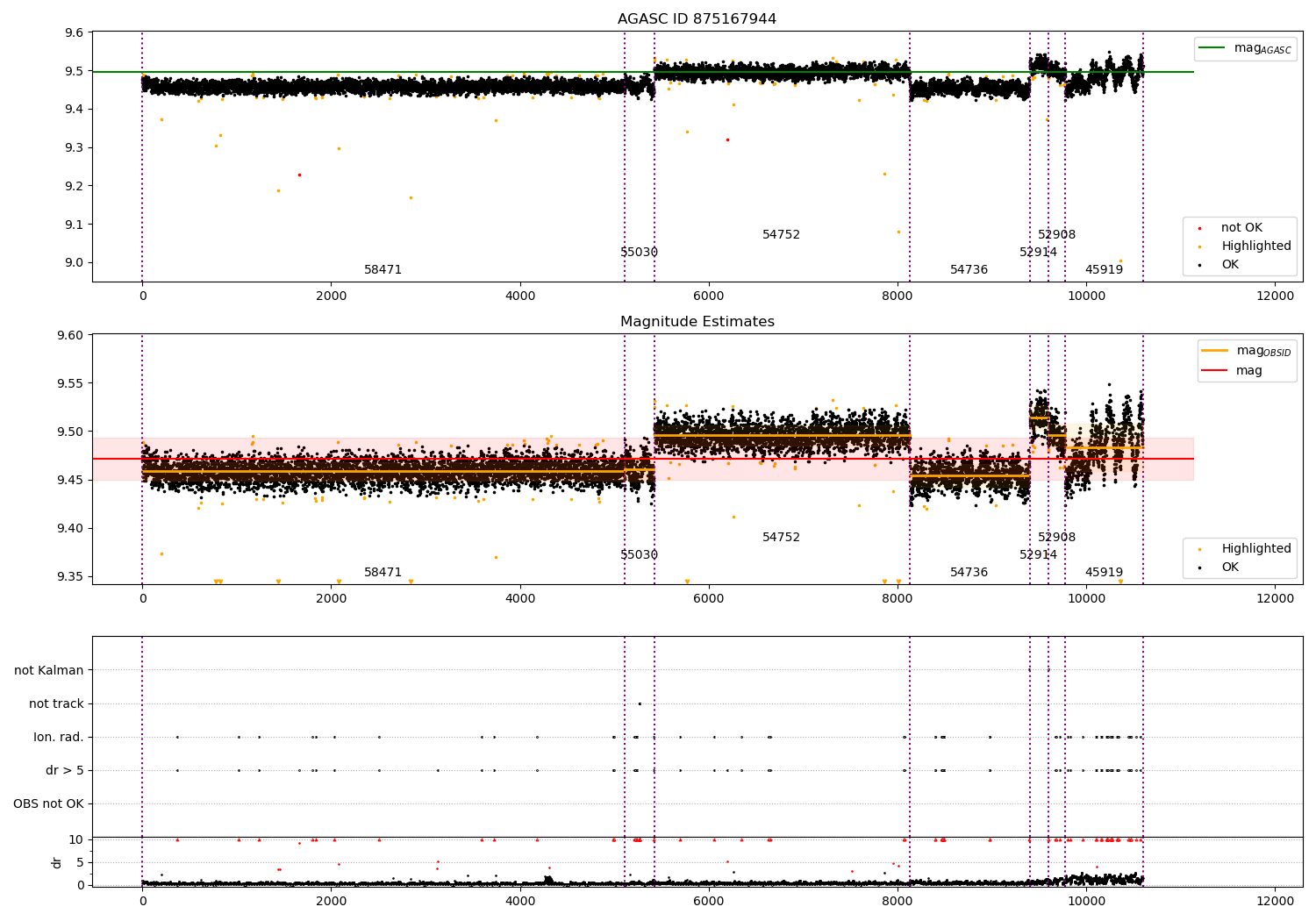
Task: Click the 6000 x-axis tick of top plot
Action: [x=708, y=296]
